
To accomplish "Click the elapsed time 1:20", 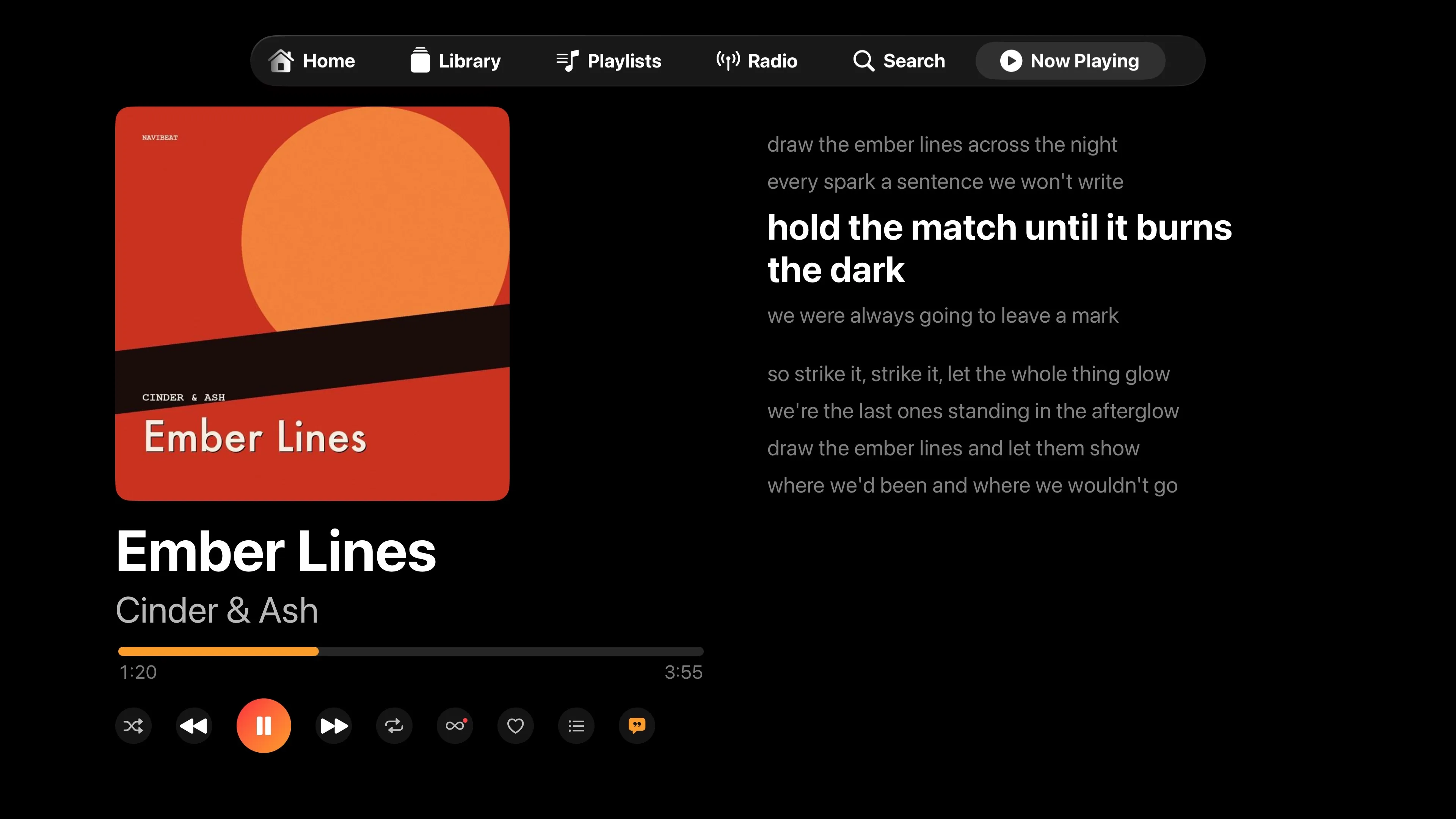I will click(x=138, y=673).
